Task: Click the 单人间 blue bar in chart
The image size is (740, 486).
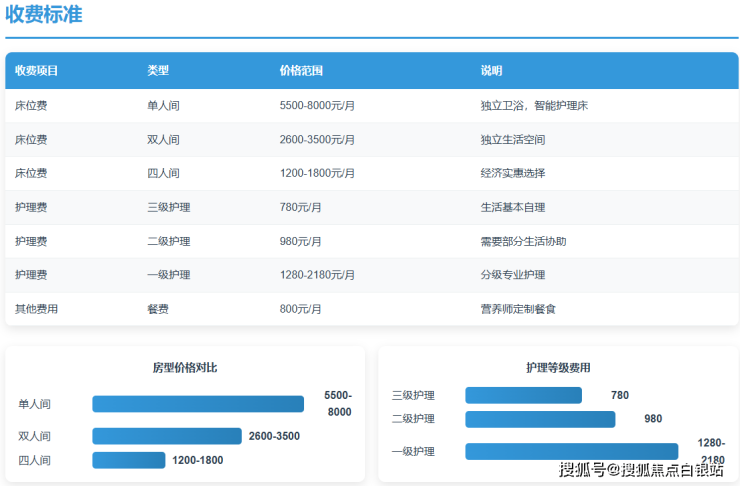Action: click(x=198, y=404)
